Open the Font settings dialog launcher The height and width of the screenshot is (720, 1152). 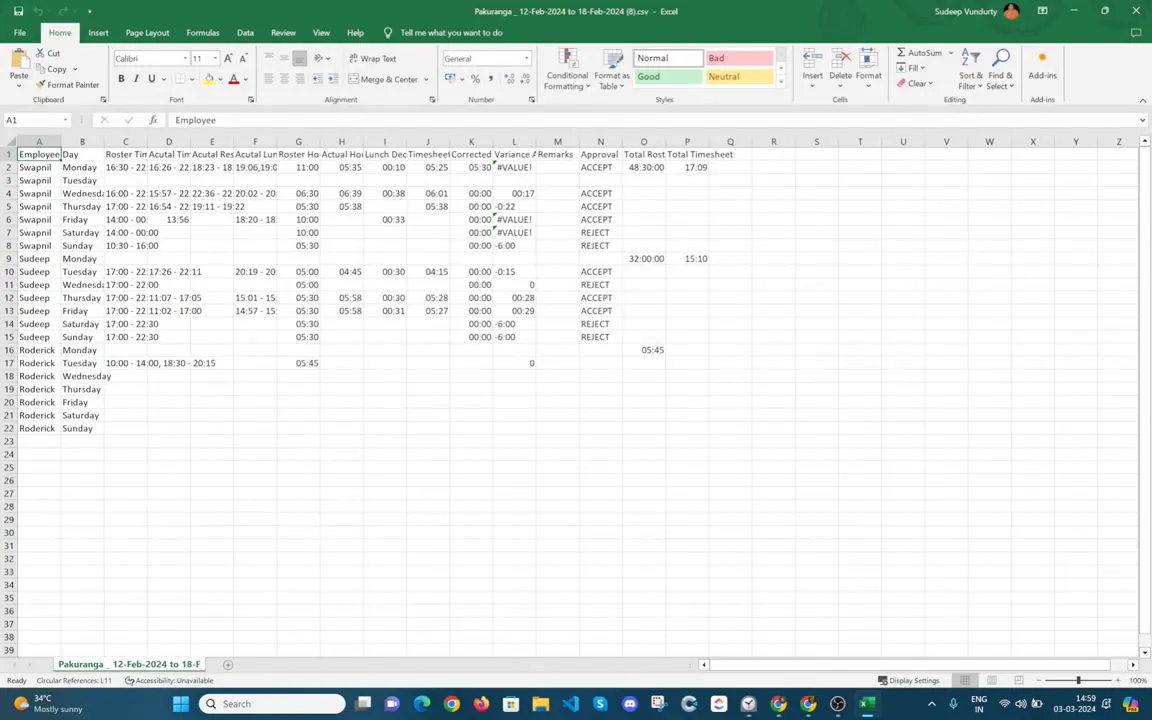pos(251,99)
